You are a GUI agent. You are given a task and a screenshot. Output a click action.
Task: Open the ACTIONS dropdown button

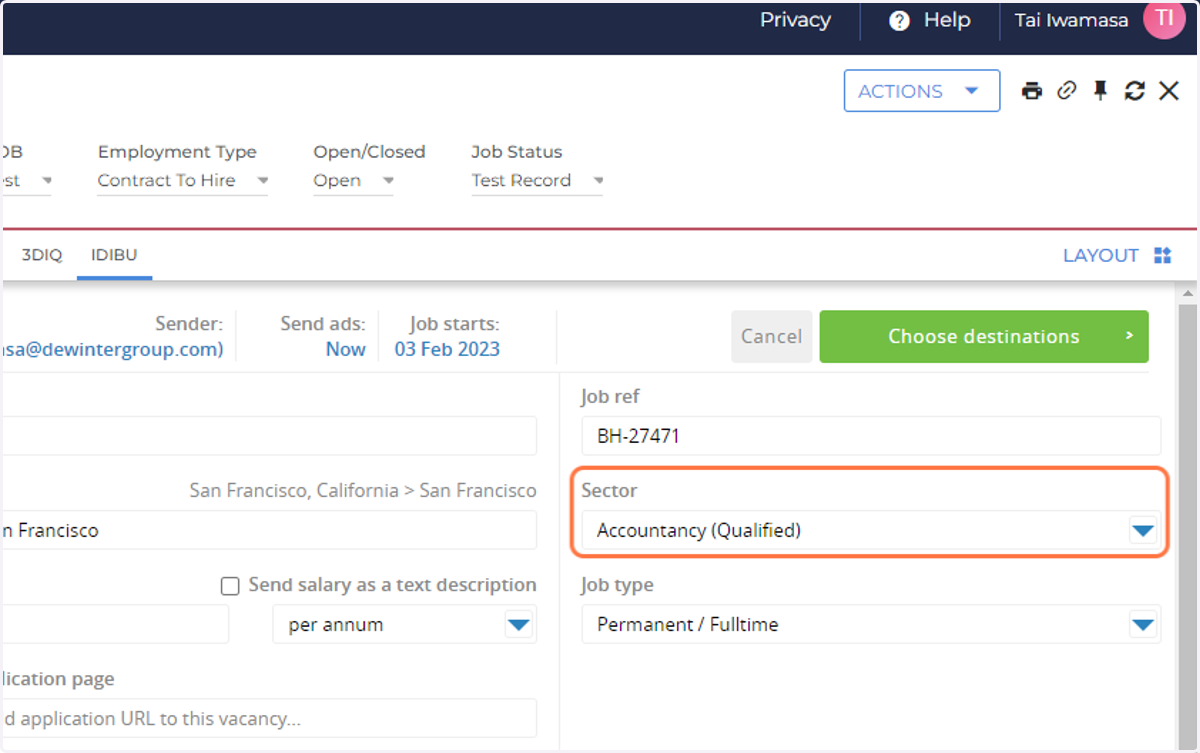click(922, 91)
